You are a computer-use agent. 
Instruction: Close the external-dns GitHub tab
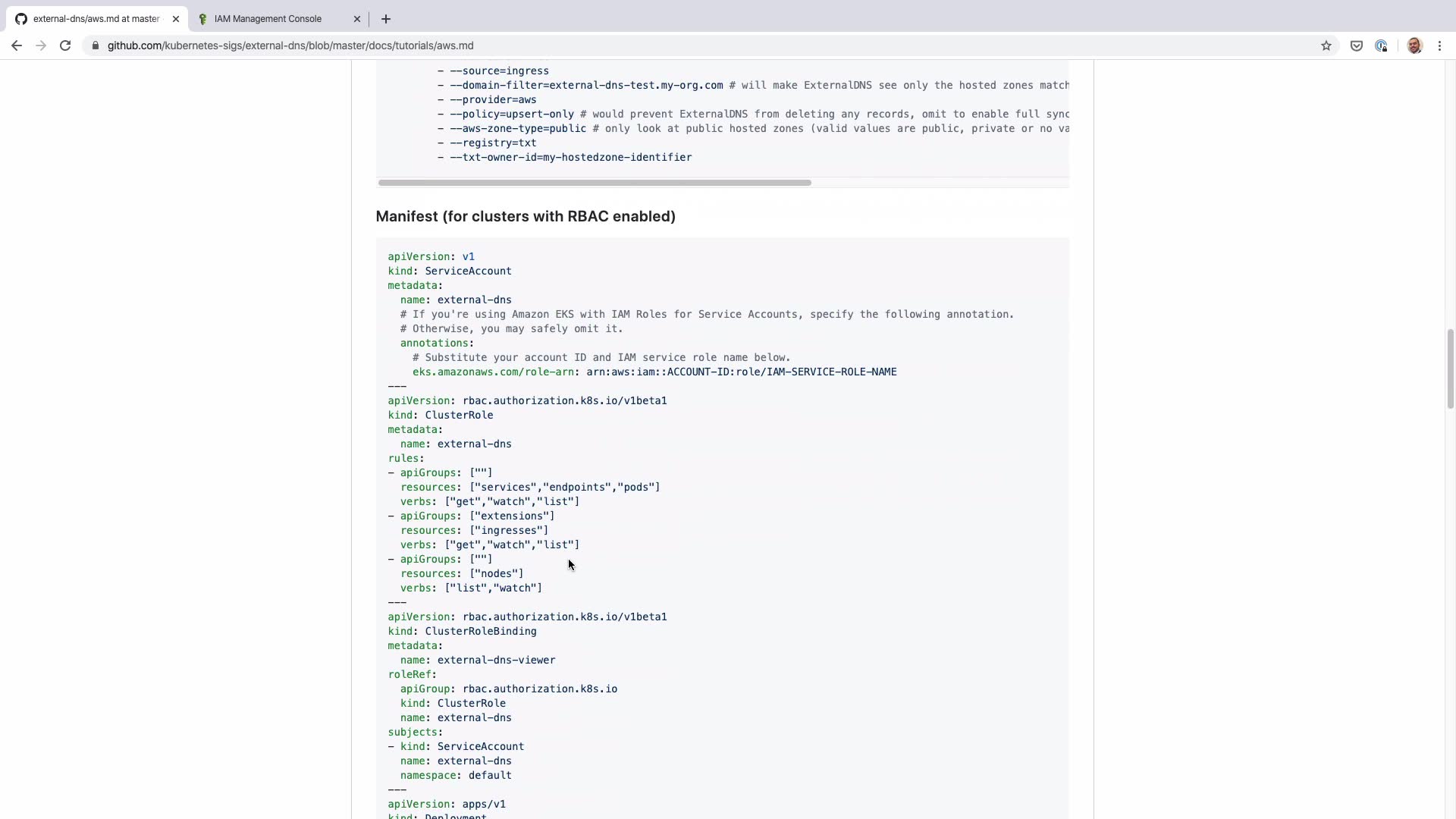point(176,19)
